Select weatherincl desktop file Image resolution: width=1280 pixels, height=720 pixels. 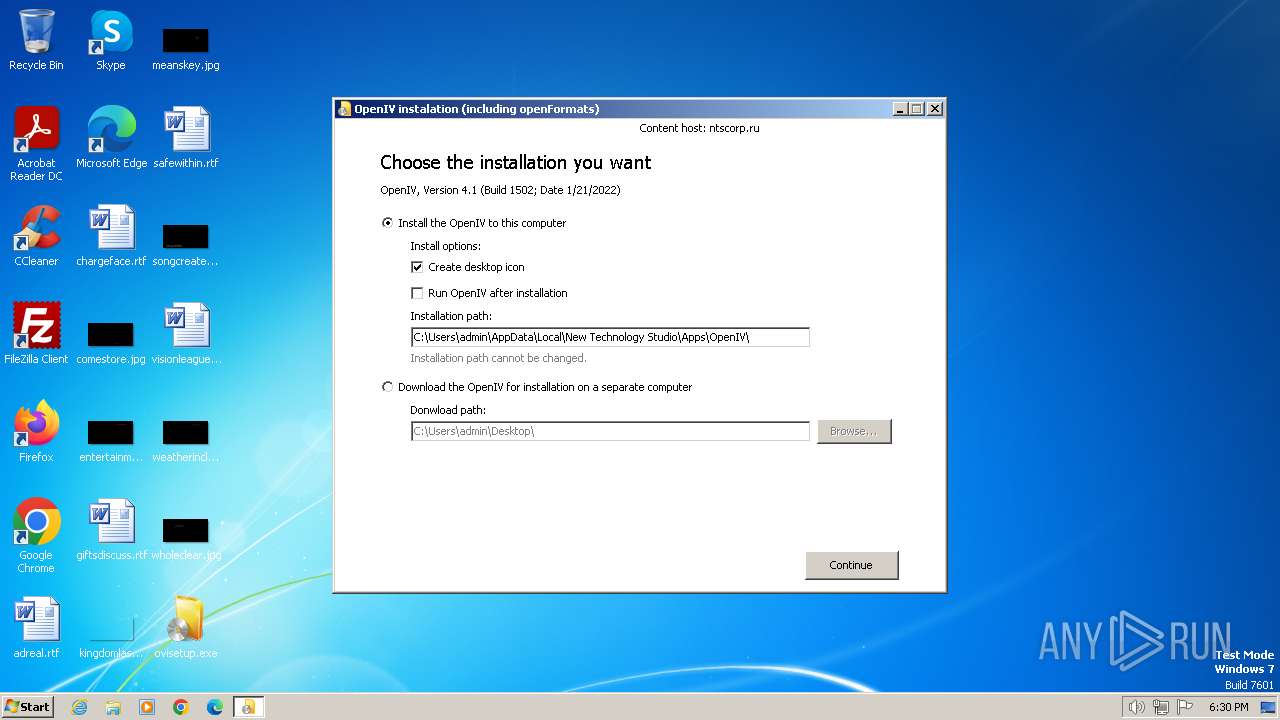point(186,441)
